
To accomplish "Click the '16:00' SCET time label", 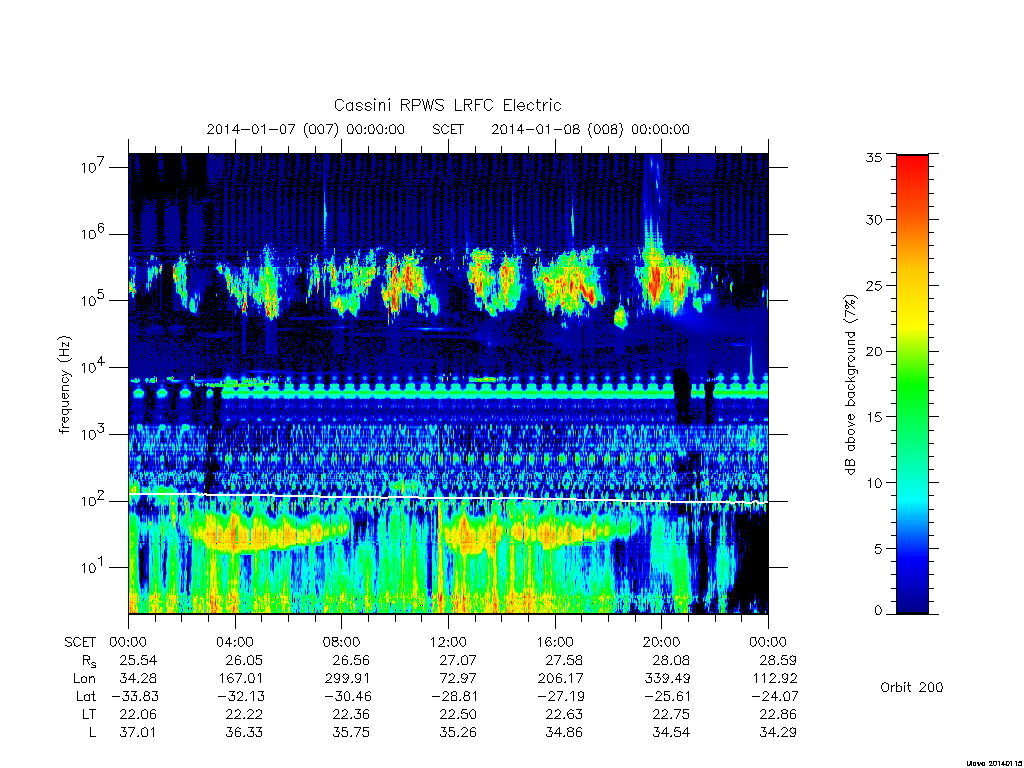I will 555,642.
